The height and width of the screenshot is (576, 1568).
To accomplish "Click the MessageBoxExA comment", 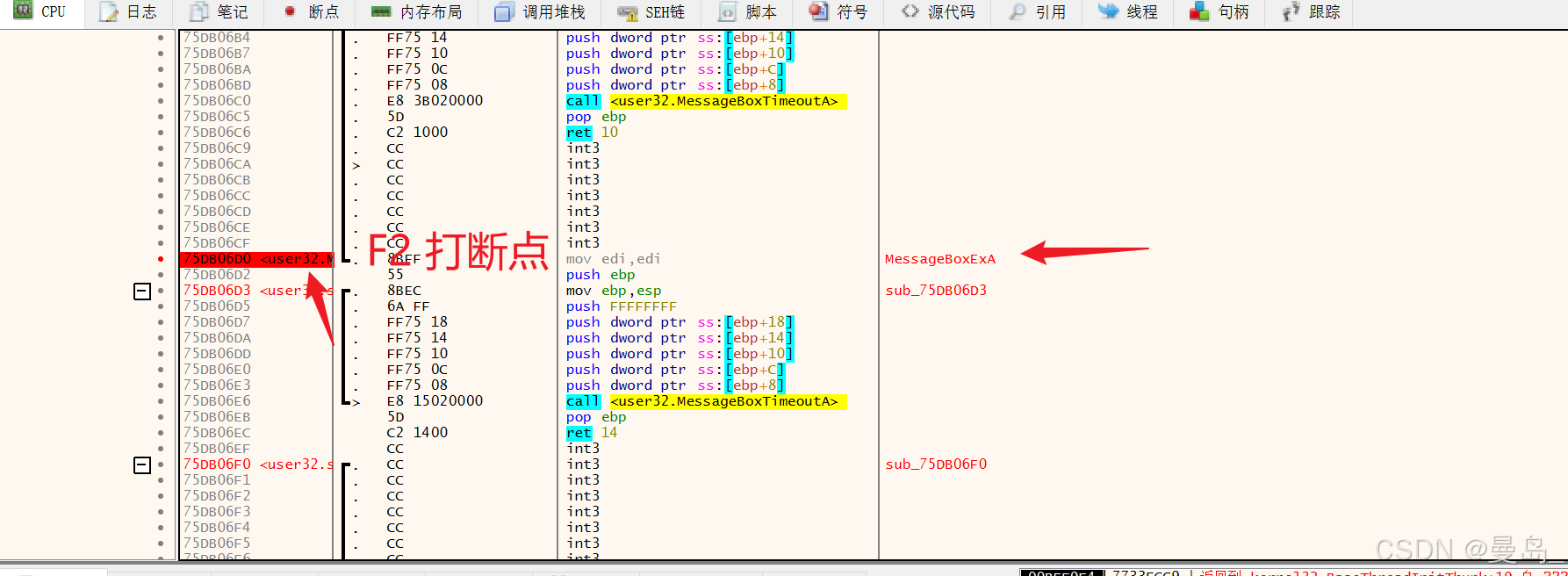I will (940, 259).
